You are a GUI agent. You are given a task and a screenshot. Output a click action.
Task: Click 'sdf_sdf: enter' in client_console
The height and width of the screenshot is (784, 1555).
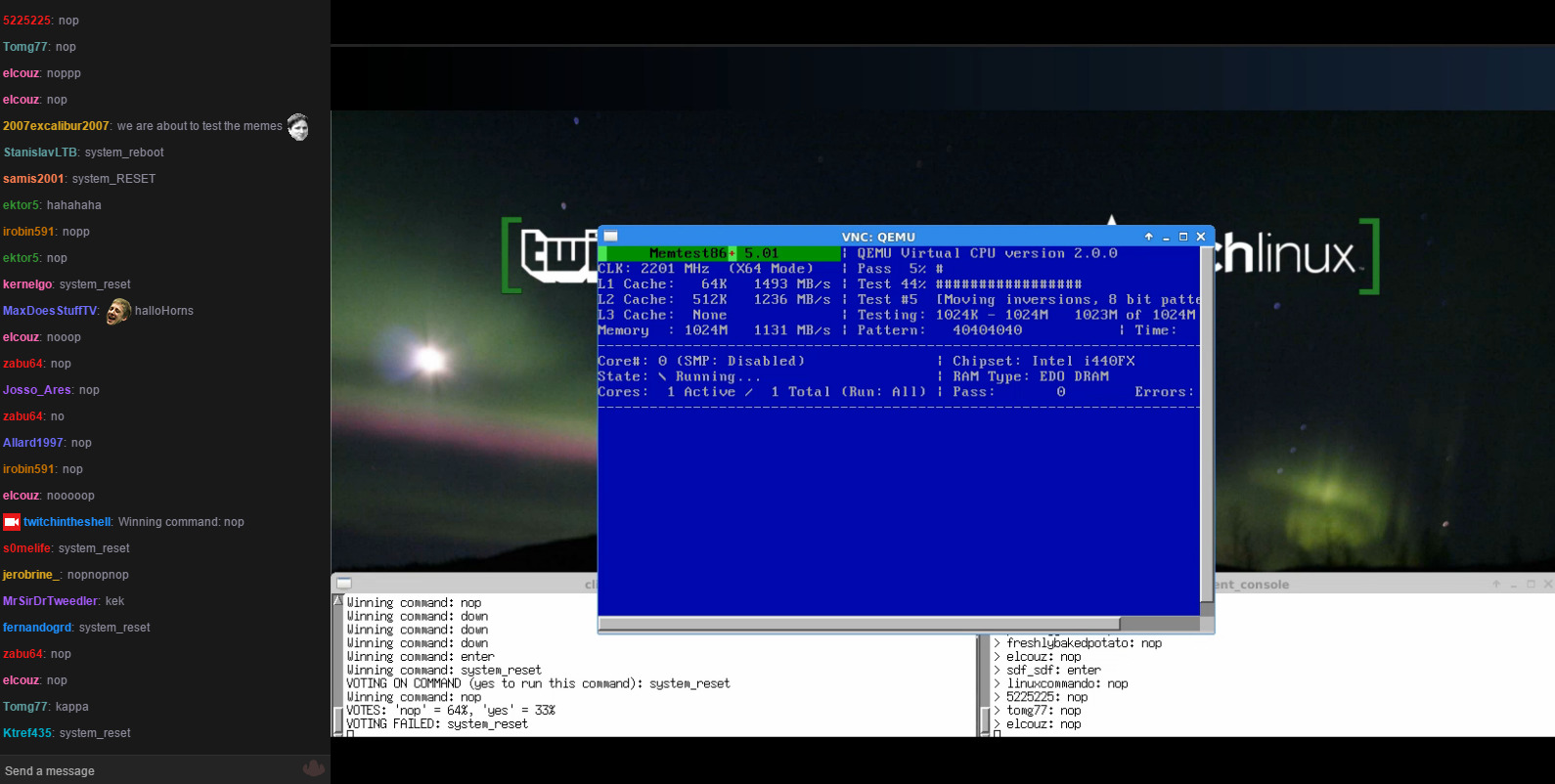click(1054, 671)
